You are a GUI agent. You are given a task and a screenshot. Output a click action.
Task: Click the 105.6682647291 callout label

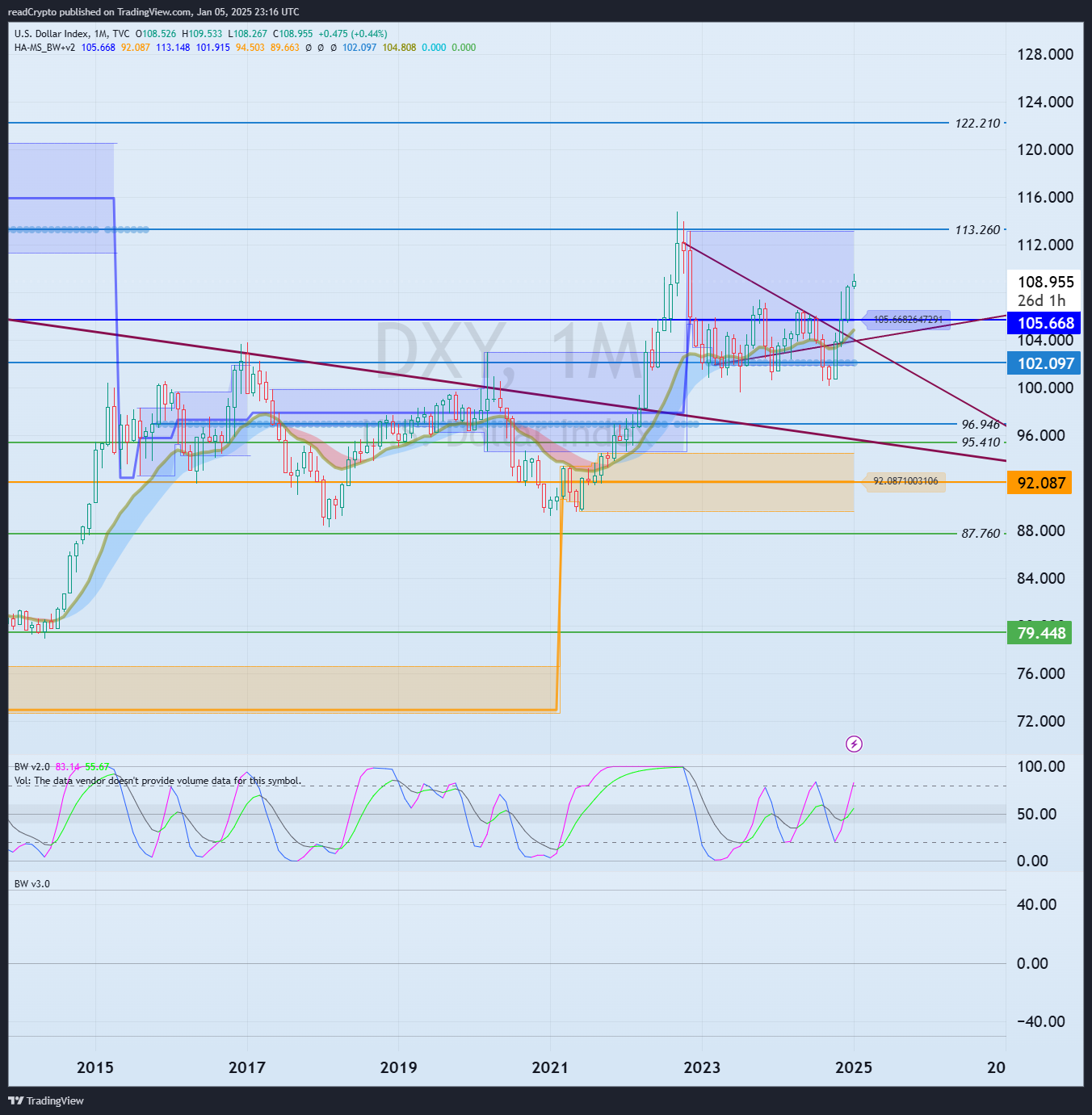(x=908, y=320)
